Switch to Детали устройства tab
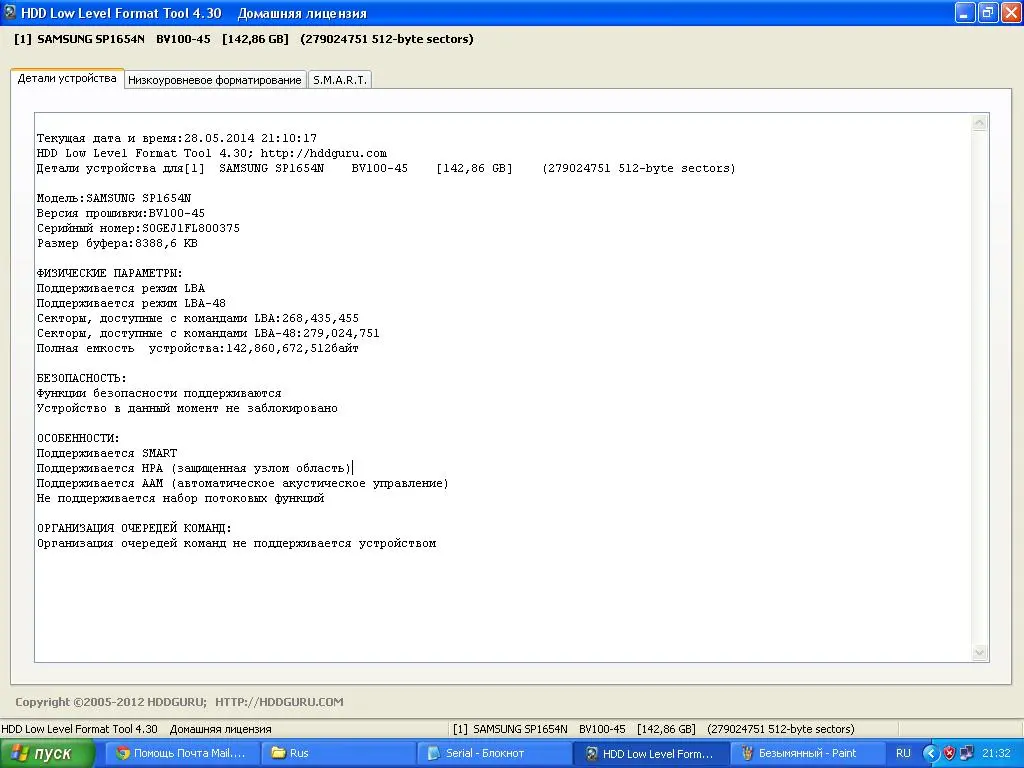1024x768 pixels. [67, 78]
